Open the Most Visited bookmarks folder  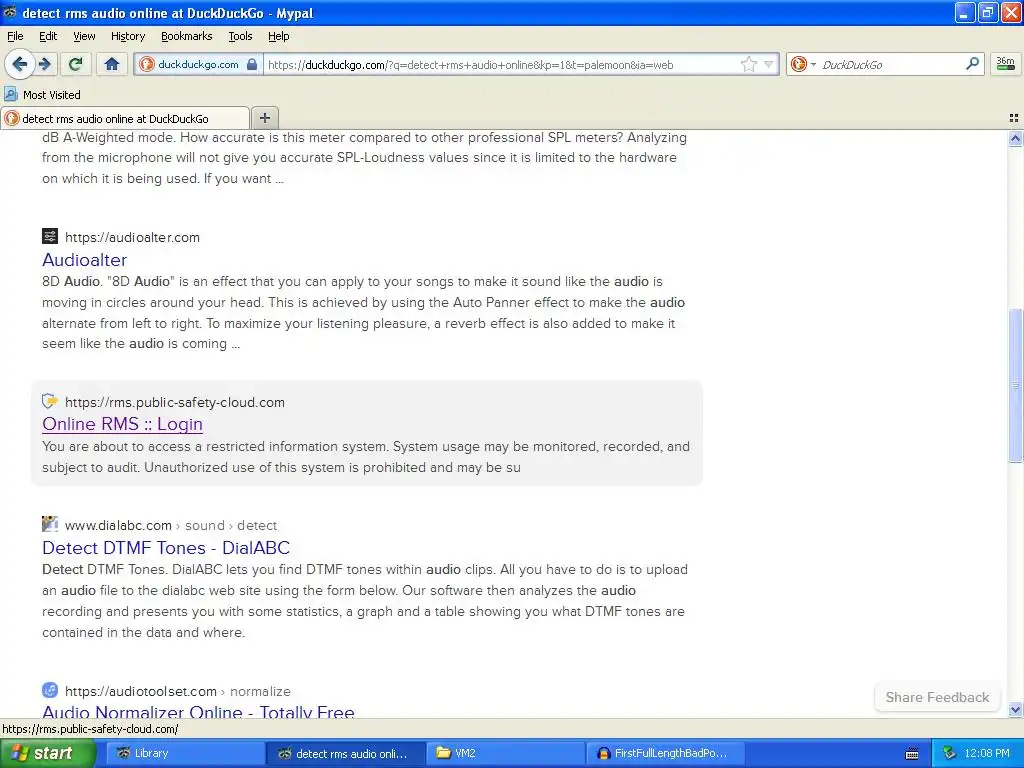coord(42,95)
